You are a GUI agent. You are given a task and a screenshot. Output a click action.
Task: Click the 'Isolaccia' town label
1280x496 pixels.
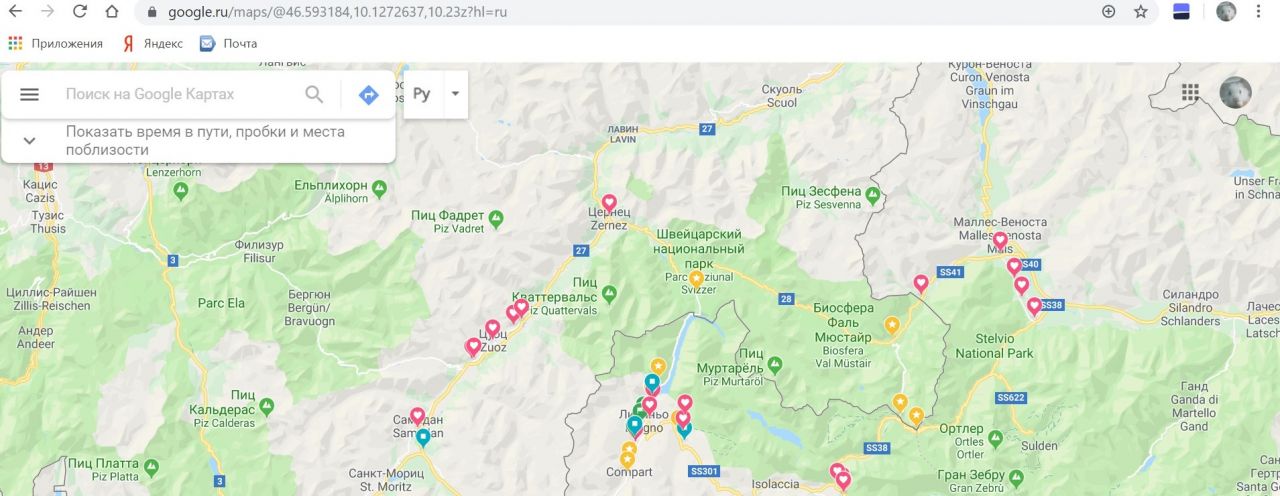pyautogui.click(x=775, y=484)
